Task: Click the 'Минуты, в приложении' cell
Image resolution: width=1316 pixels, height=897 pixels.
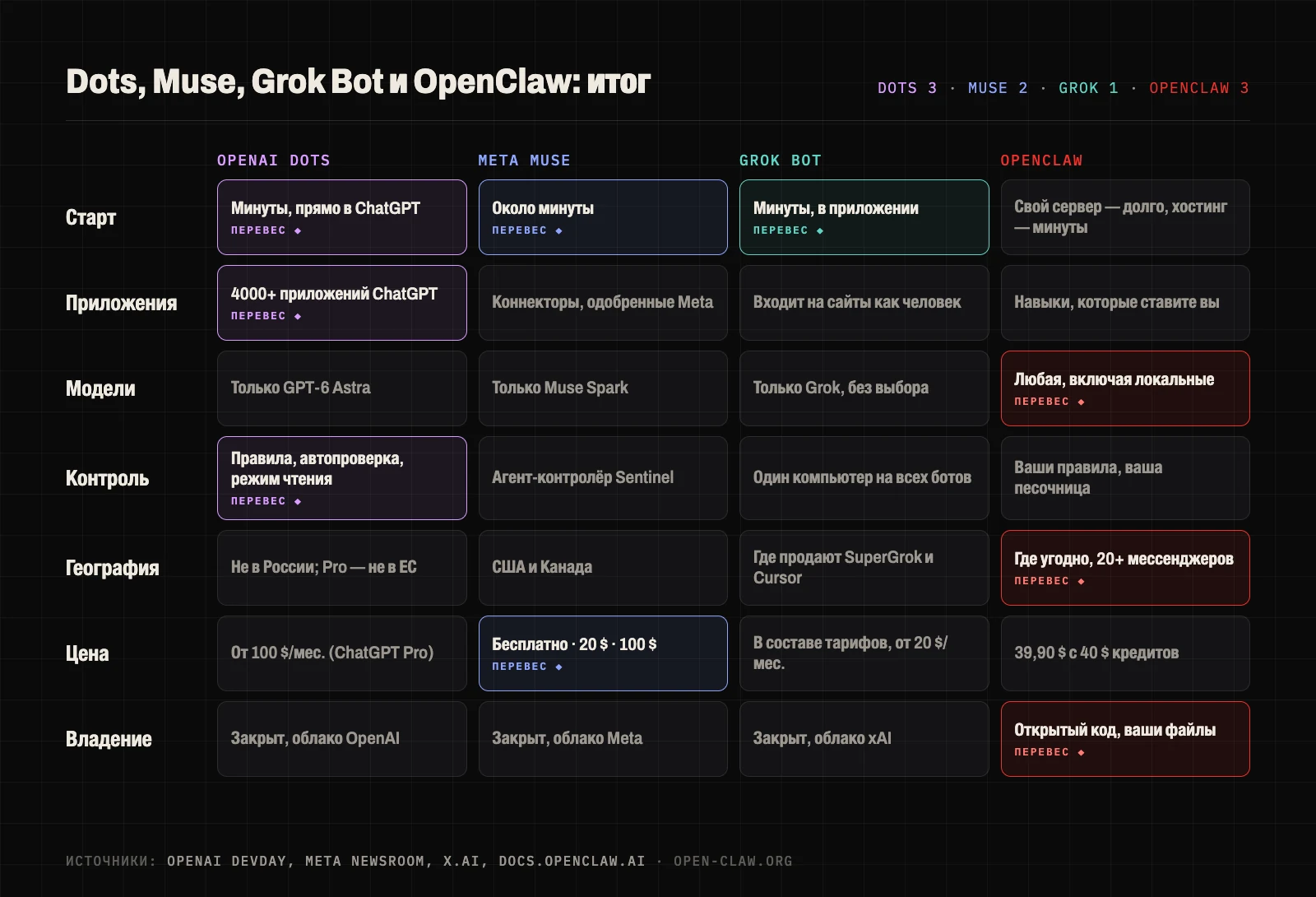Action: click(x=864, y=217)
